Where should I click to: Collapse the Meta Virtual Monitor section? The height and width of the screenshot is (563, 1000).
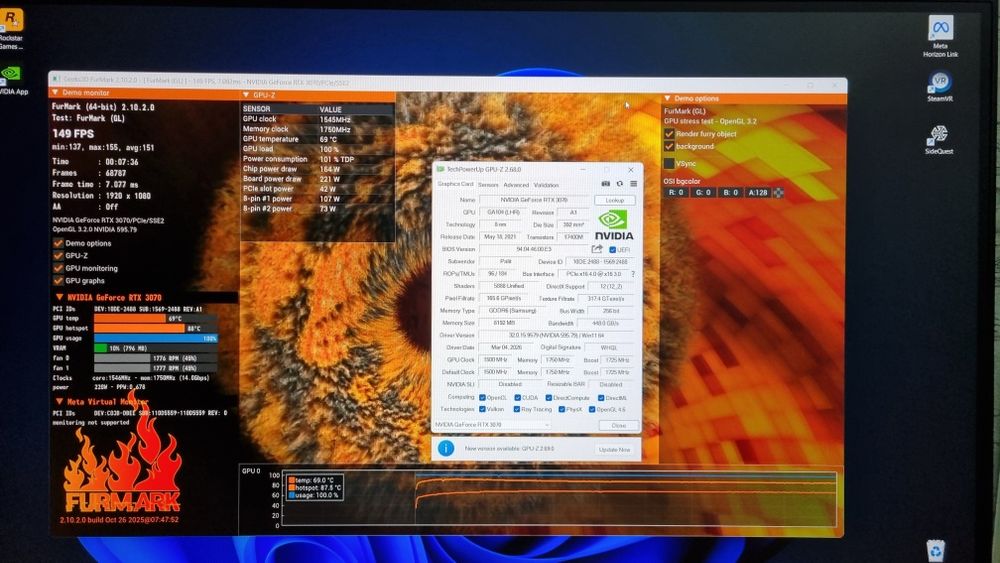[59, 402]
